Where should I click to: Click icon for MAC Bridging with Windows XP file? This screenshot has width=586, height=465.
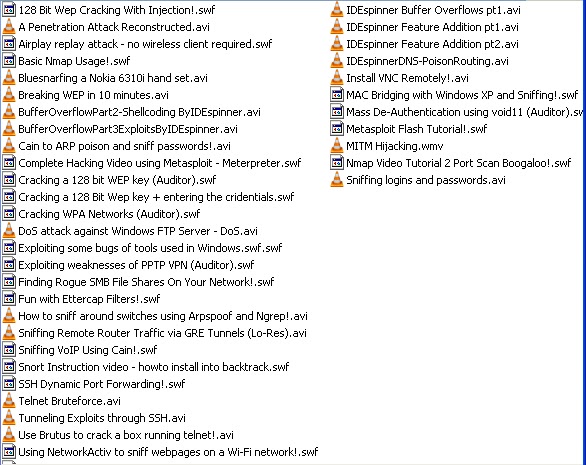pos(337,95)
